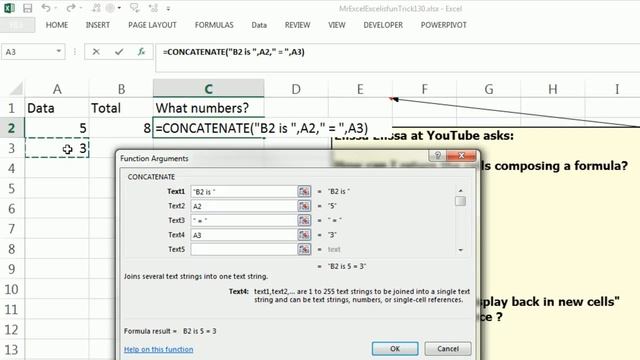Select column F header
This screenshot has width=640, height=360.
(424, 89)
